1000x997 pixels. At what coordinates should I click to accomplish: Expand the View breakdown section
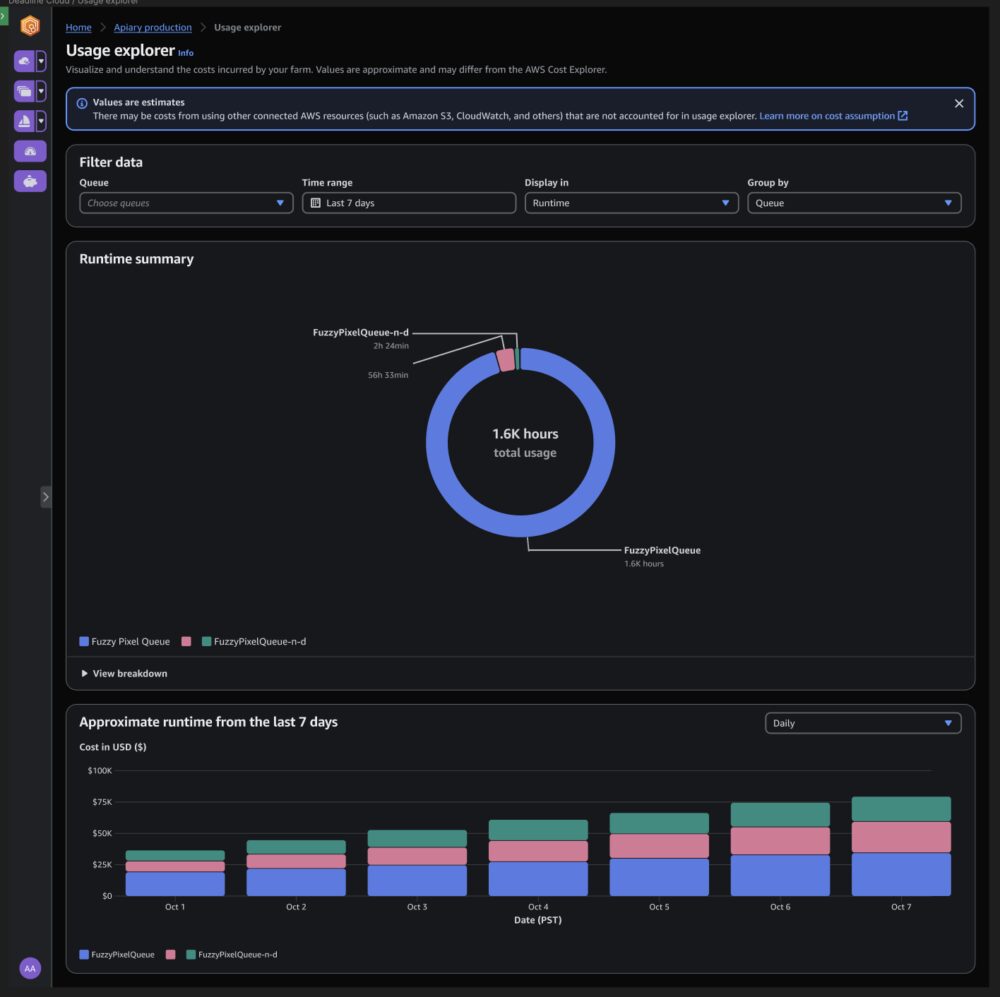tap(124, 674)
